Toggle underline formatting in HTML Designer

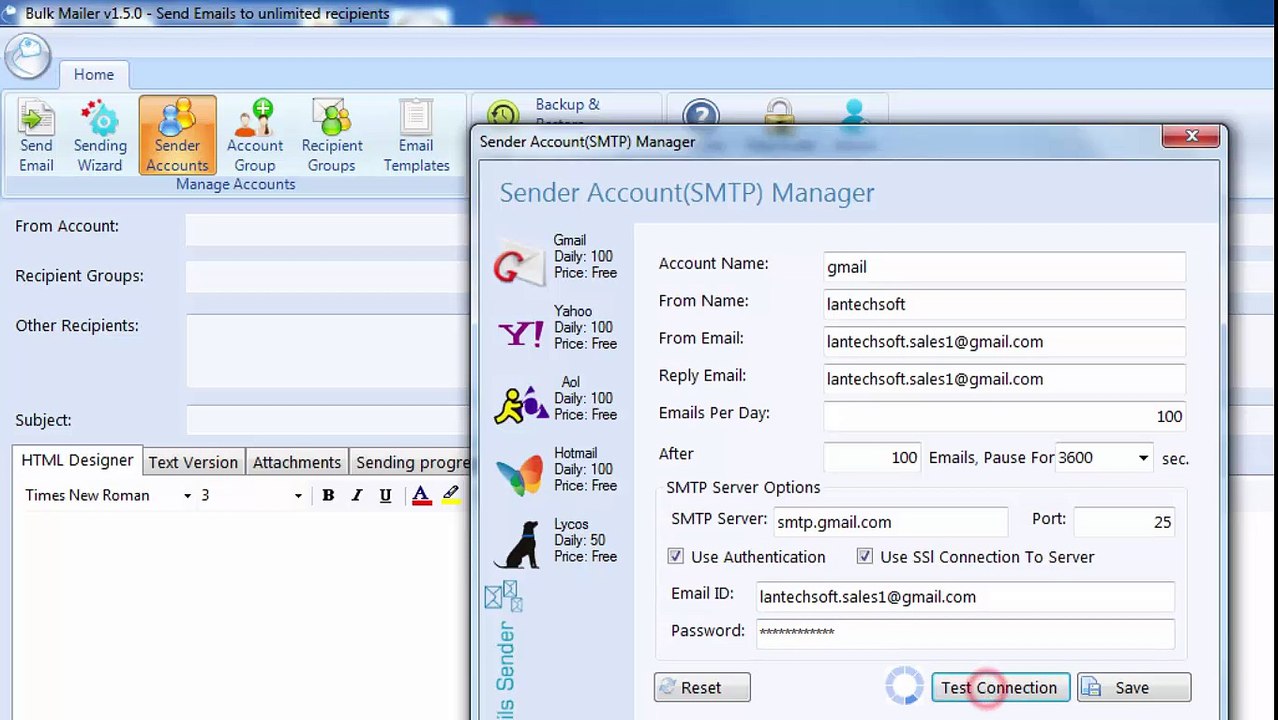[385, 495]
